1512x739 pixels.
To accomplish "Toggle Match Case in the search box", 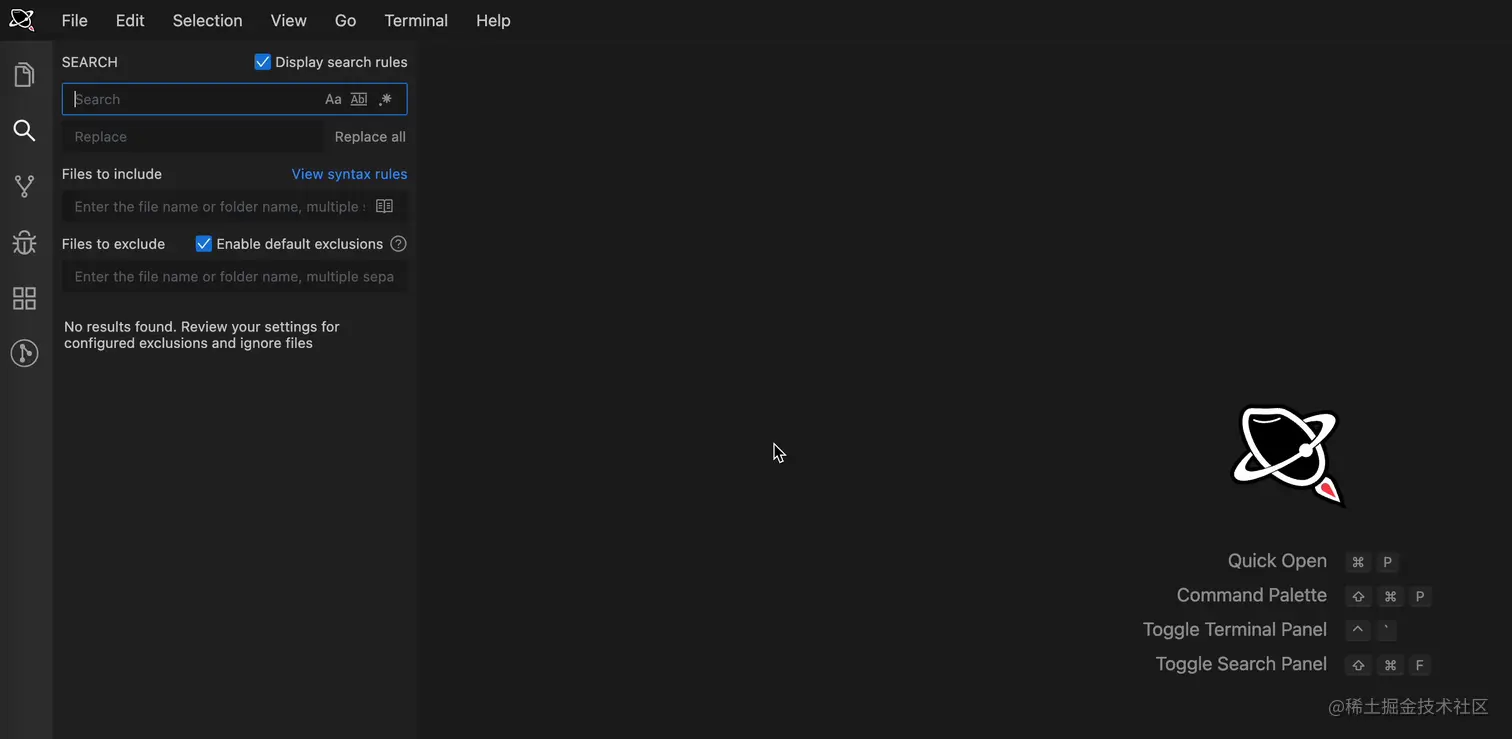I will tap(333, 99).
